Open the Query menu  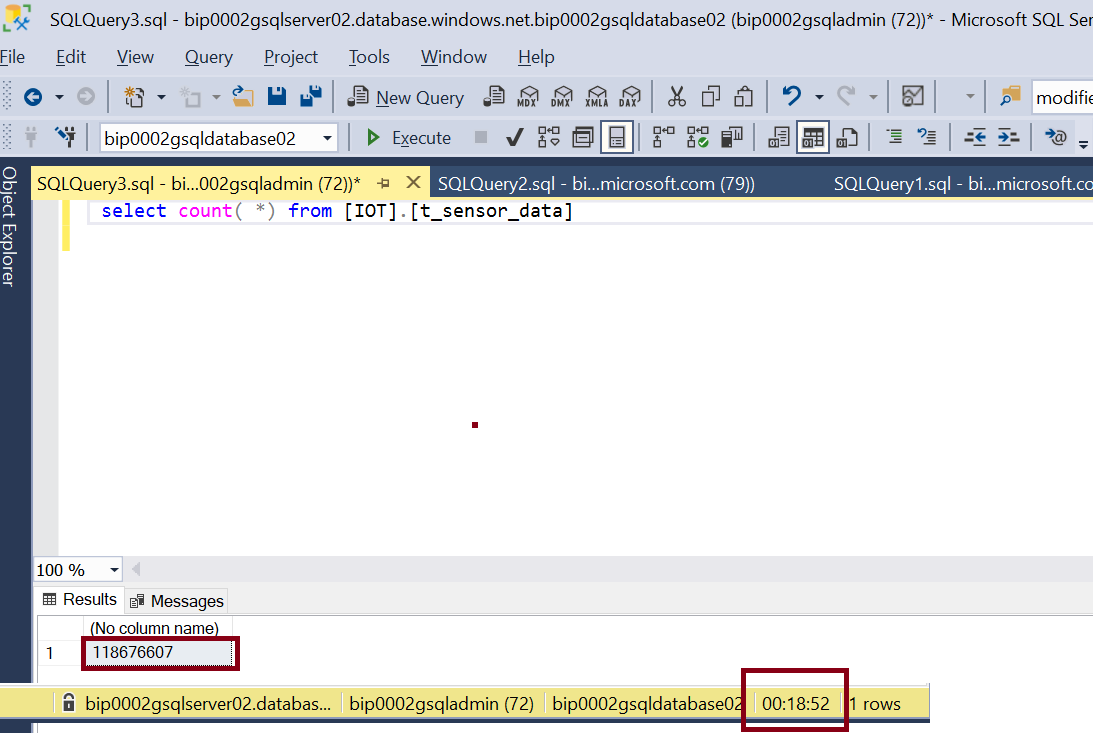point(208,57)
